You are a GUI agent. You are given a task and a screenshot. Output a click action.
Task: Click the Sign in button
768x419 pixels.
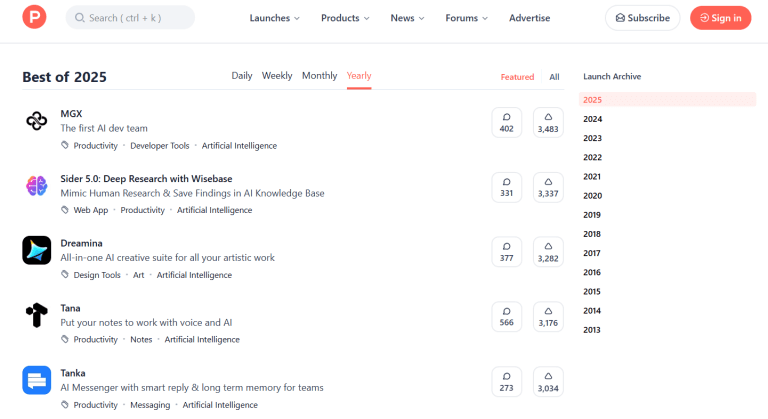click(x=720, y=18)
